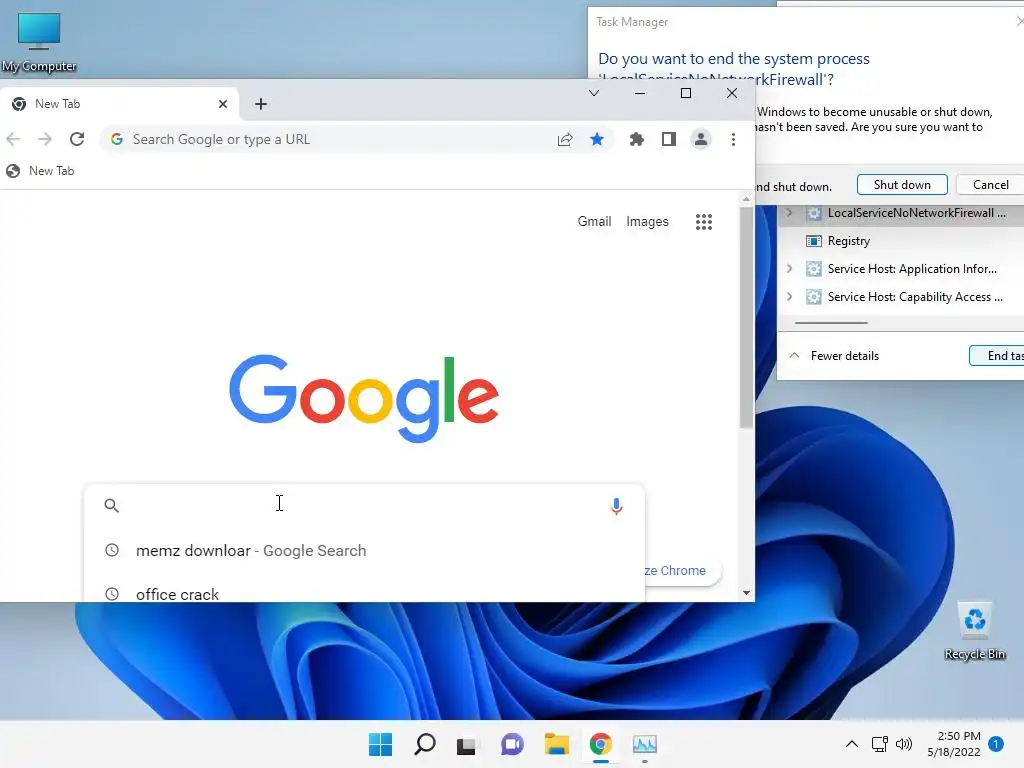
Task: Open Windows Search on the taskbar
Action: (x=424, y=744)
